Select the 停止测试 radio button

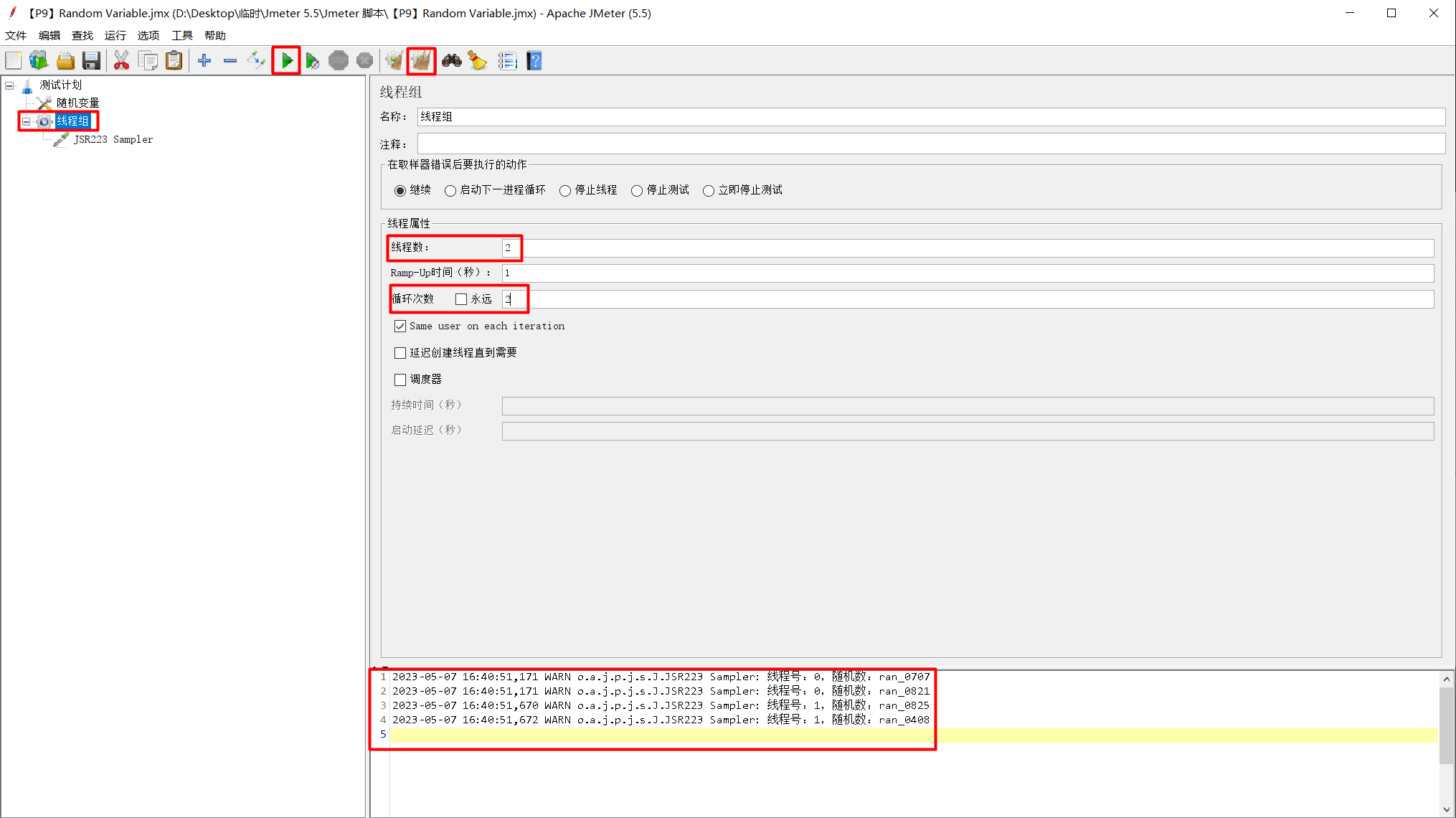click(637, 190)
